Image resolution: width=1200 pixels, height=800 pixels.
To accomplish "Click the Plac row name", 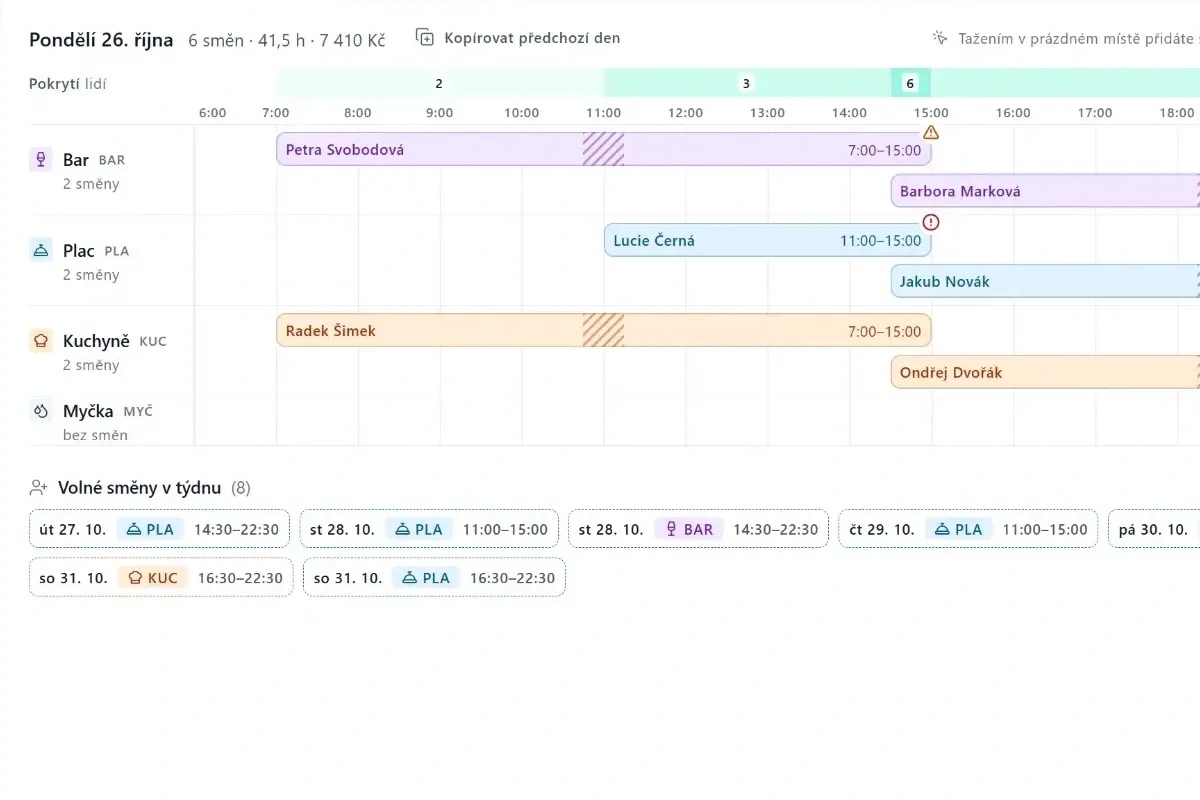I will point(79,251).
